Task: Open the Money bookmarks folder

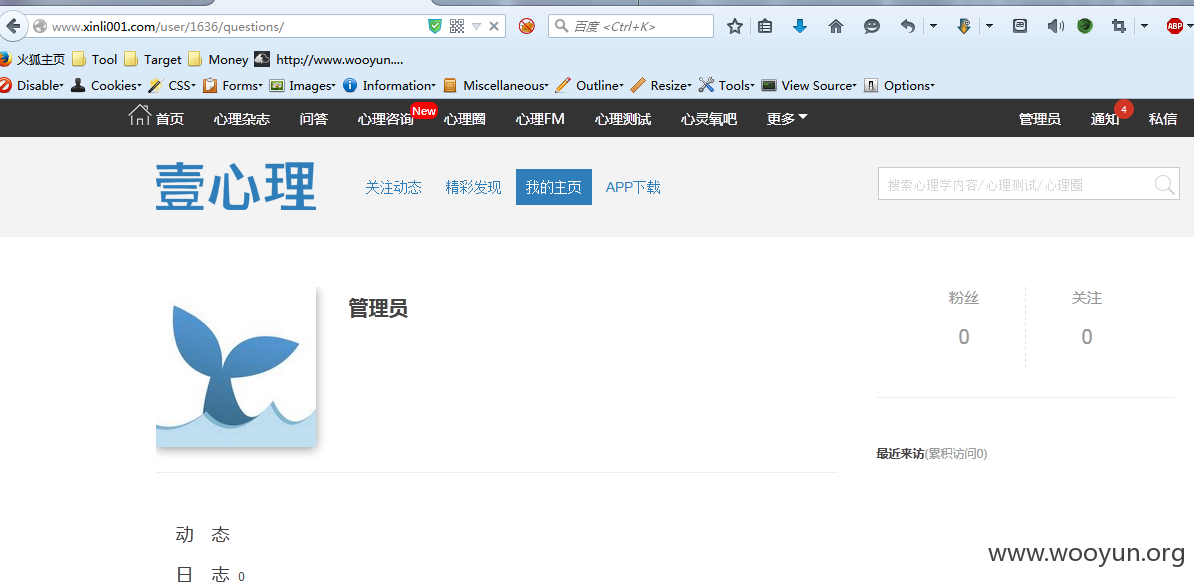Action: pyautogui.click(x=219, y=59)
